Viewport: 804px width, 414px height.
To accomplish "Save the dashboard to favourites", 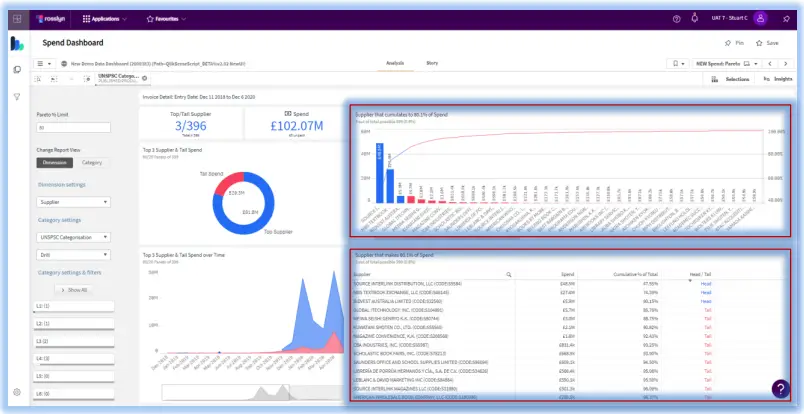I will pos(767,43).
